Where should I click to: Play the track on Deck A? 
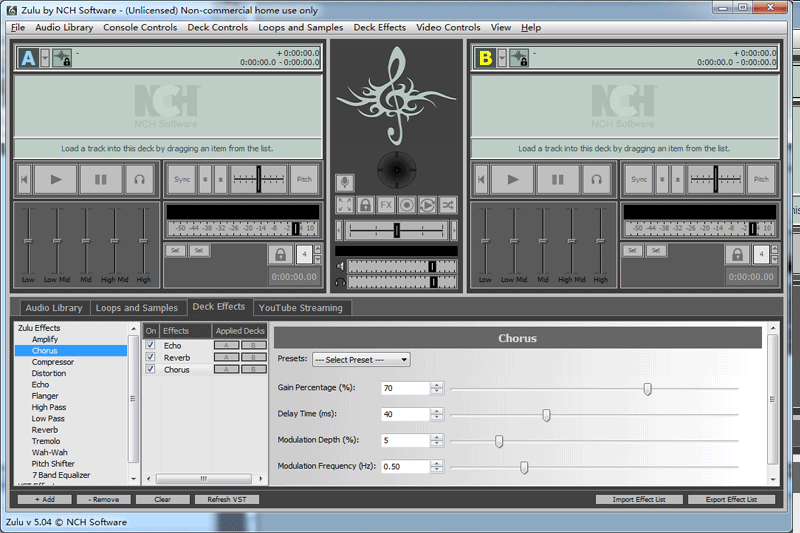56,179
